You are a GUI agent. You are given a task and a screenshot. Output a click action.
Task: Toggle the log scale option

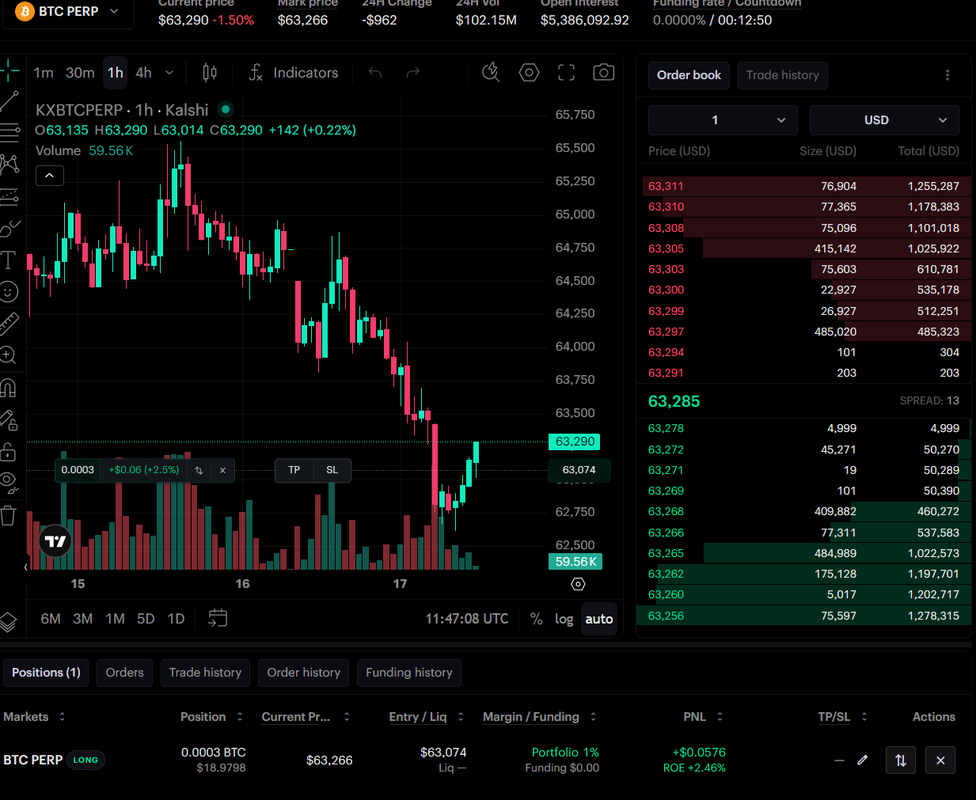tap(564, 619)
